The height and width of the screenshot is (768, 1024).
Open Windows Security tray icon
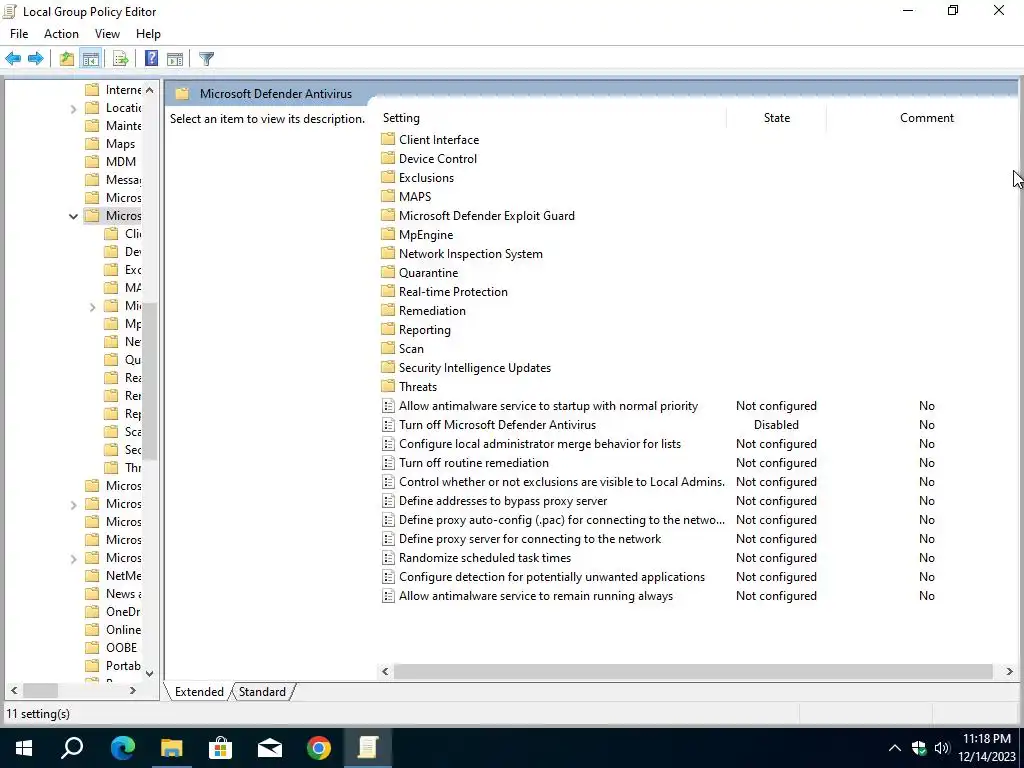[919, 748]
